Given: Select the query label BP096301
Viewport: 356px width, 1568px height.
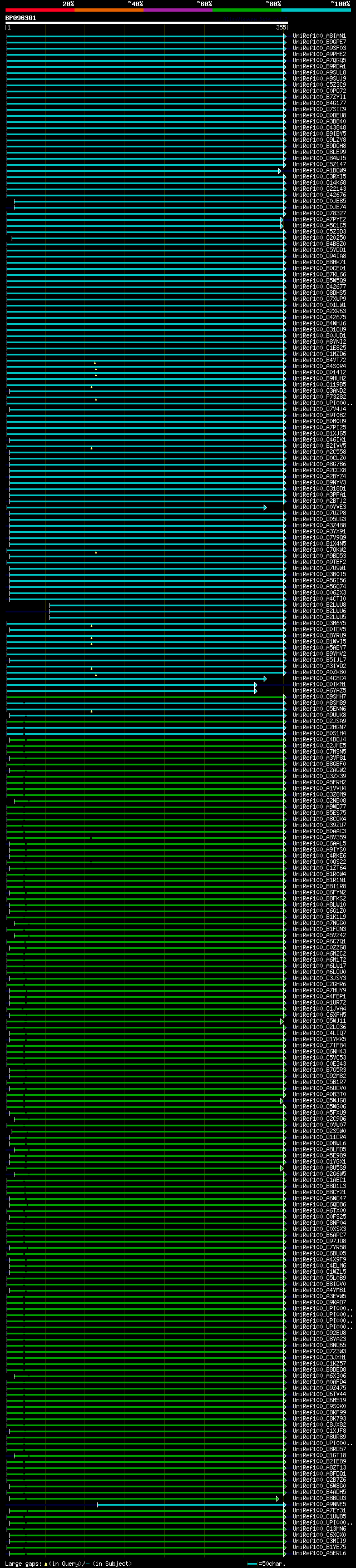Looking at the screenshot, I should 21,18.
